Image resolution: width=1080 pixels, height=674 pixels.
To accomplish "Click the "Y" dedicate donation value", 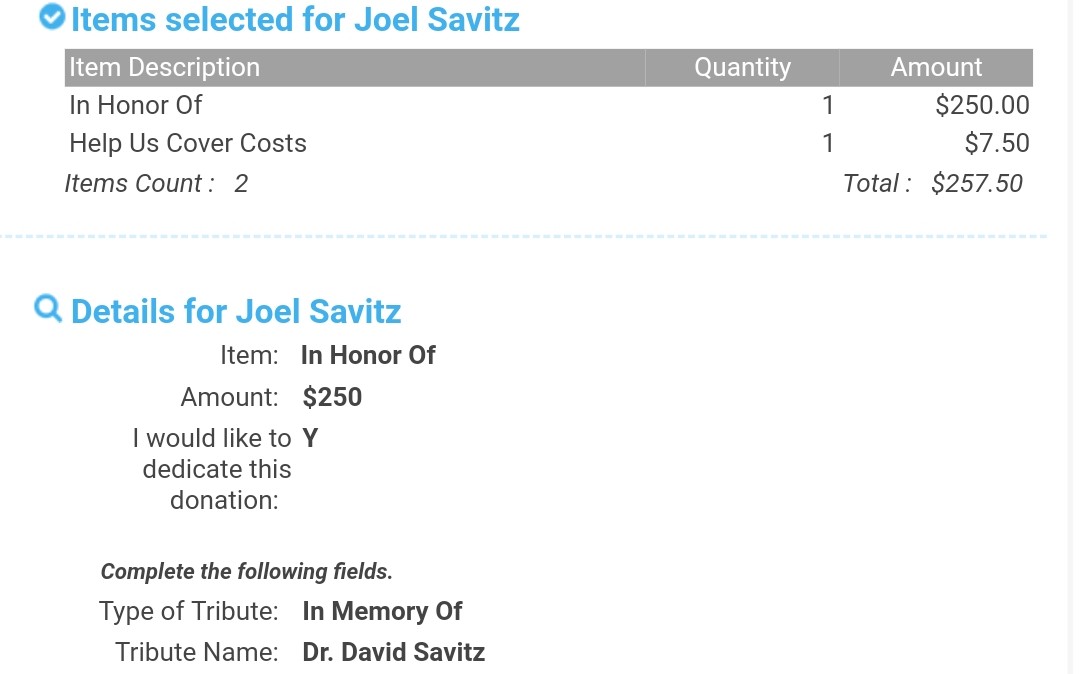I will [x=310, y=438].
